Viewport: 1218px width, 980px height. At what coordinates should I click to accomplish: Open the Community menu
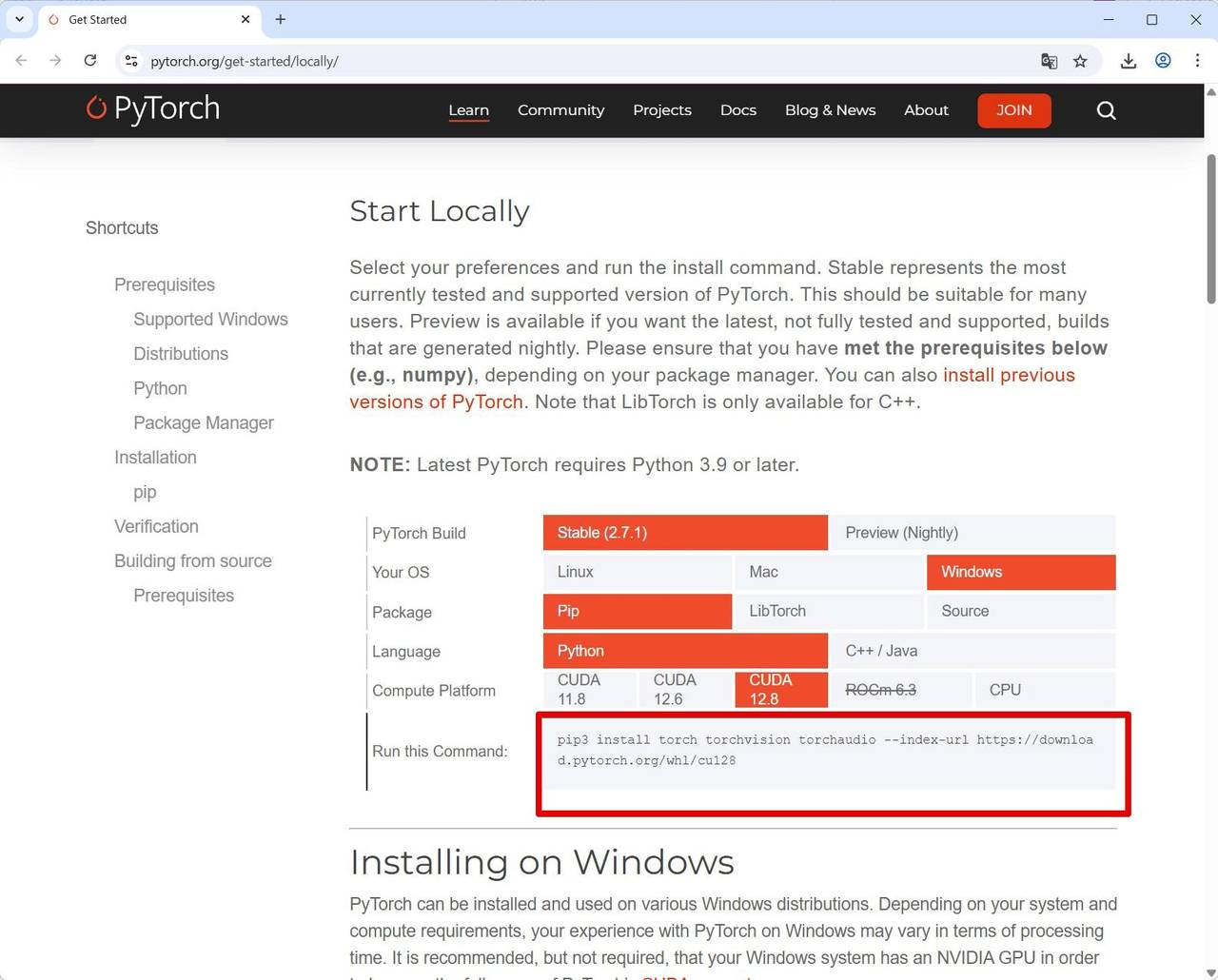560,110
